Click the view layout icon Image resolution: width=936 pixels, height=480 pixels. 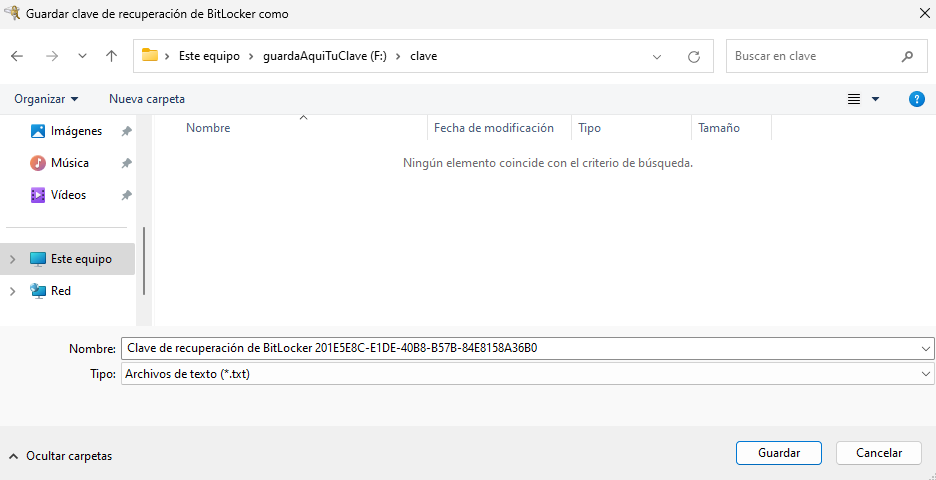(x=854, y=99)
